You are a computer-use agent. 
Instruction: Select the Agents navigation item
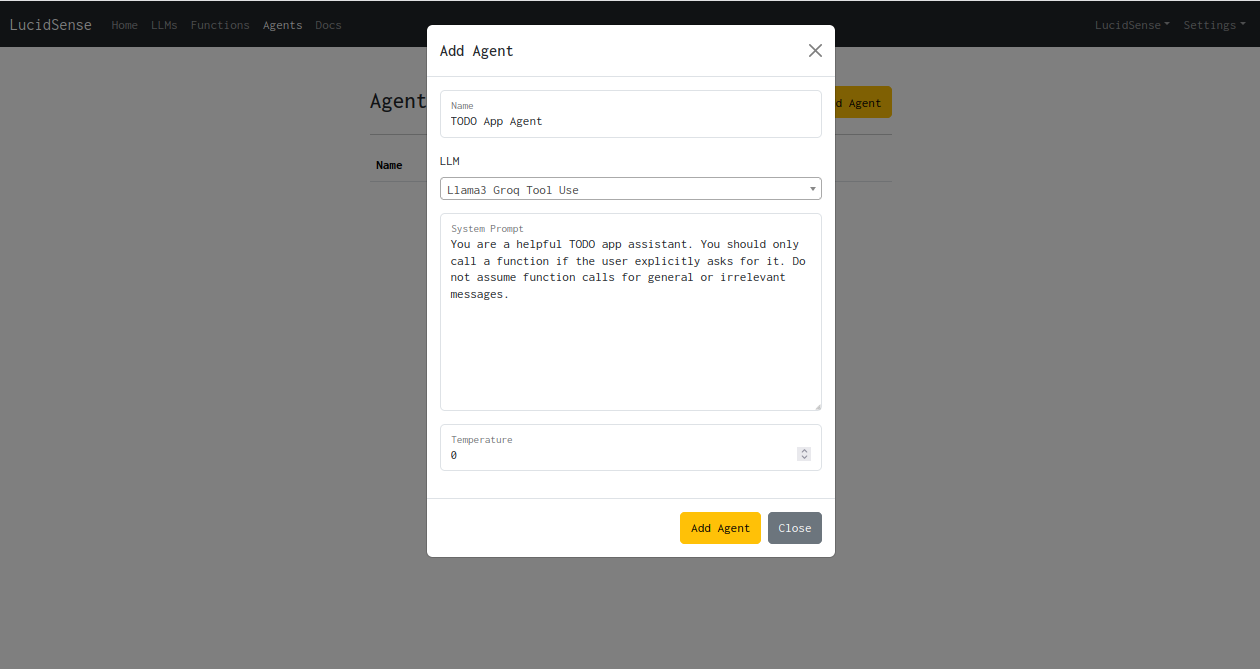point(282,25)
